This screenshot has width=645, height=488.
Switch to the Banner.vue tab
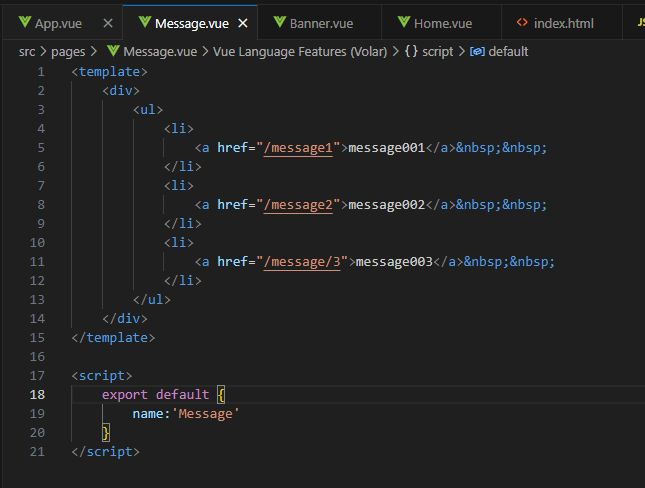tap(320, 23)
